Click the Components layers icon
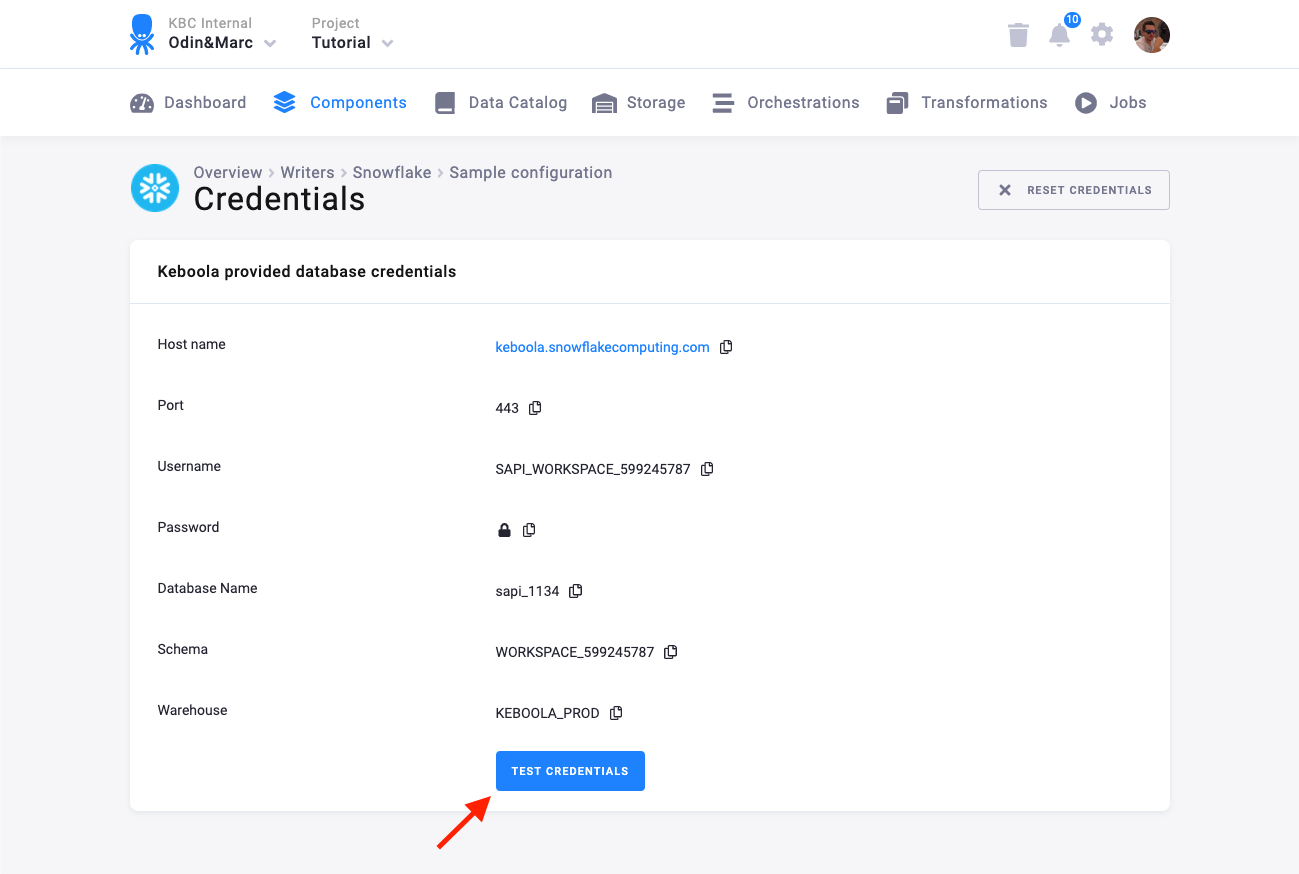1299x874 pixels. 285,103
